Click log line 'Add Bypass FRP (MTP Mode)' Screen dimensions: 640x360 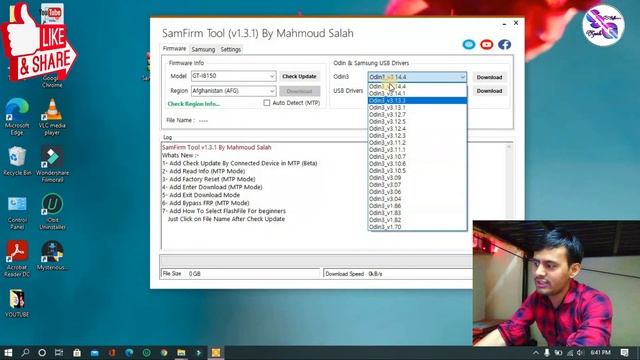206,203
